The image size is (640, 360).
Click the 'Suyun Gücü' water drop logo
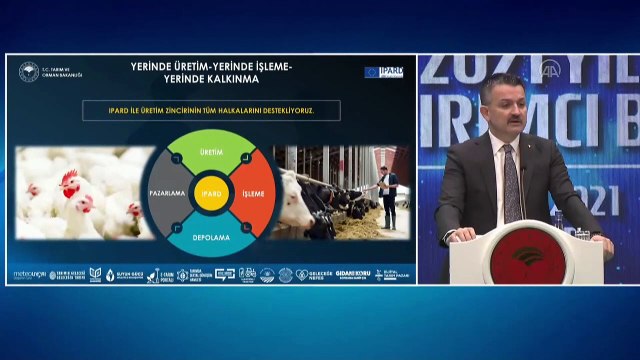pyautogui.click(x=124, y=275)
